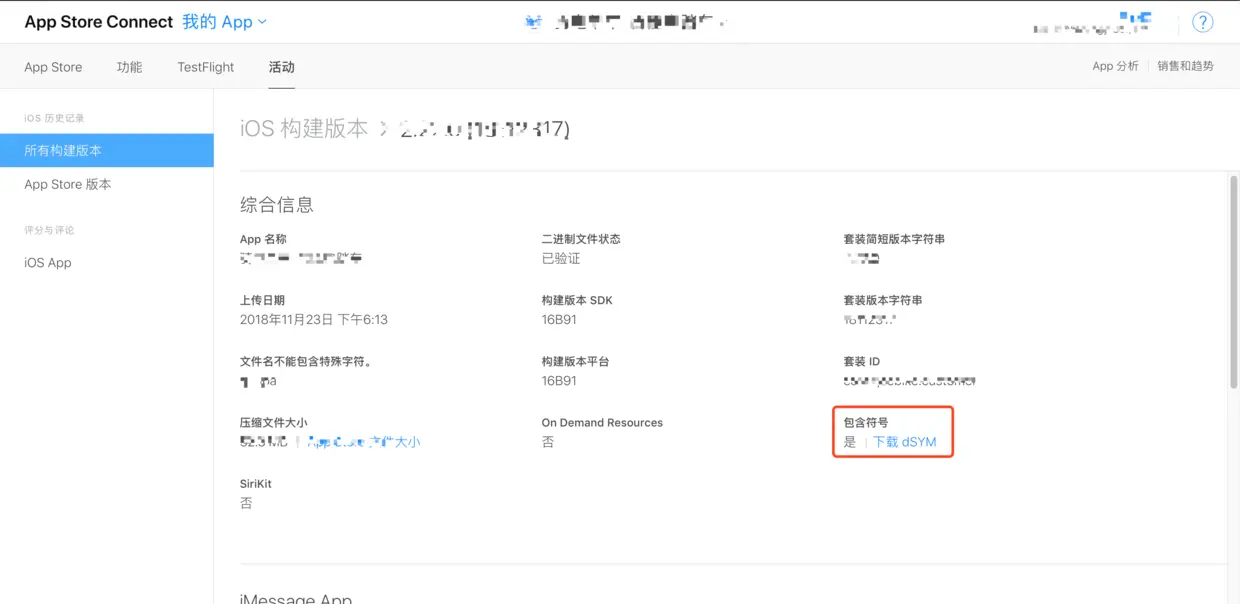
Task: Click the 套装 ID label
Action: [862, 362]
